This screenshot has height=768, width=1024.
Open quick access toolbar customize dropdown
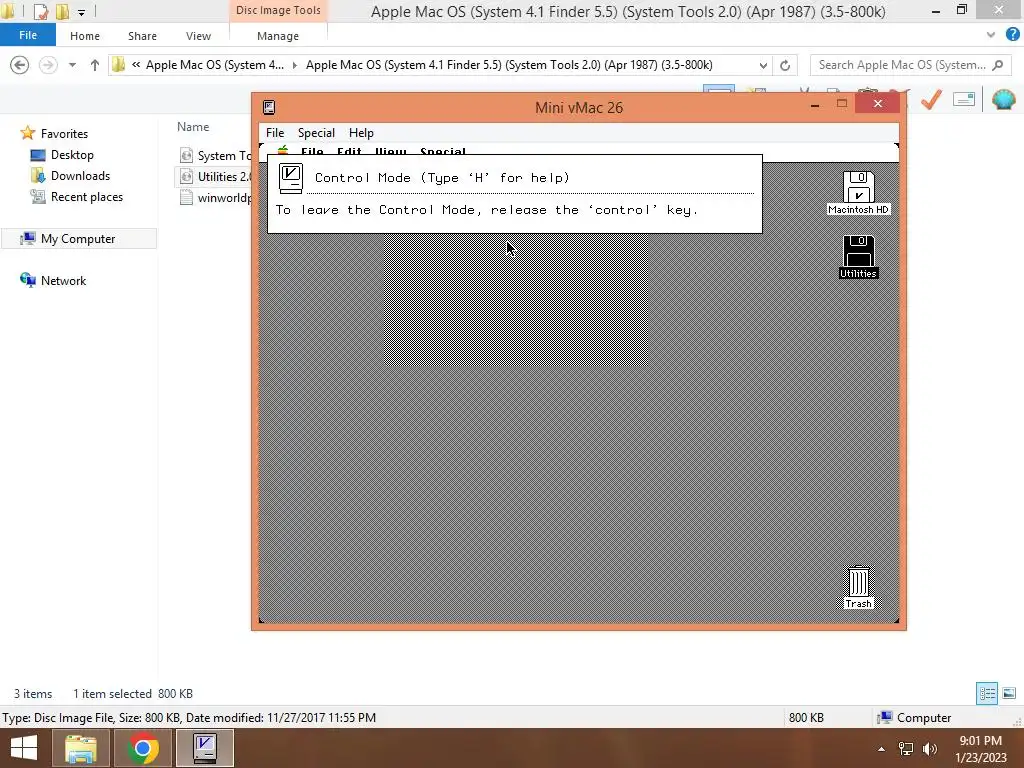coord(81,12)
